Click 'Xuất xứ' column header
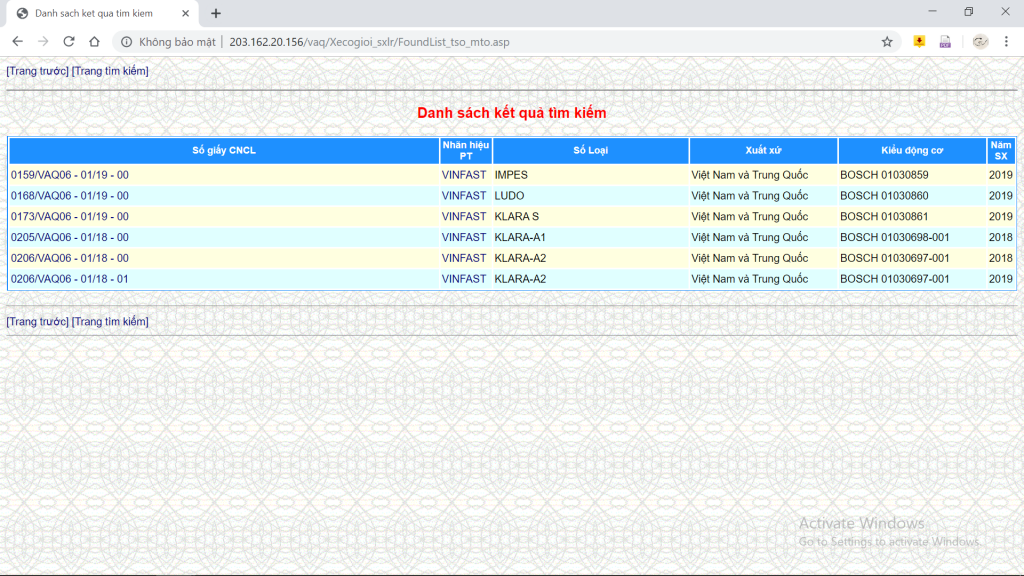The image size is (1024, 576). (763, 151)
